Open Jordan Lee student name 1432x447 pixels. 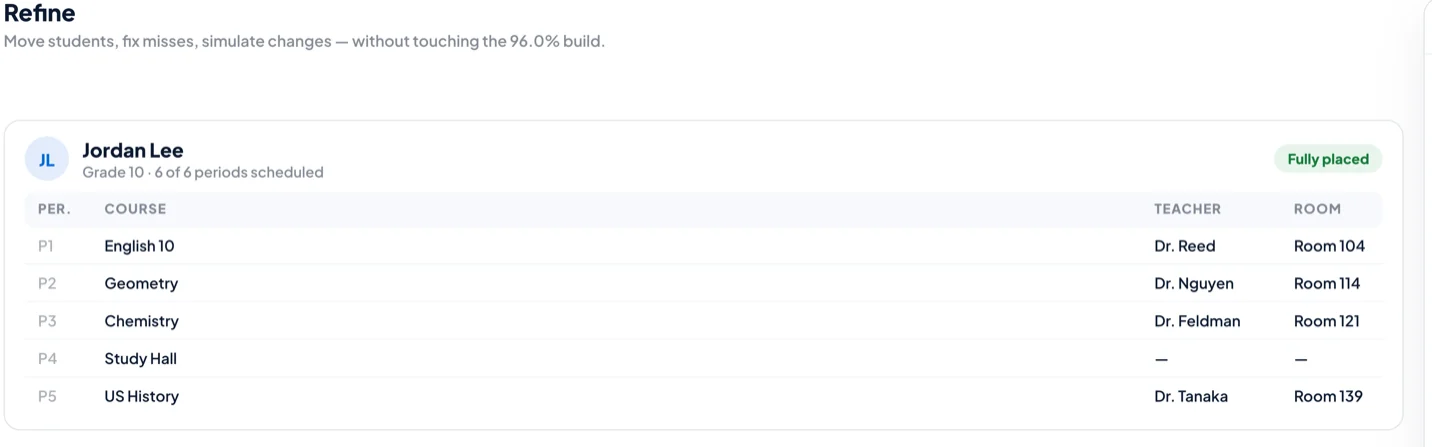[132, 150]
